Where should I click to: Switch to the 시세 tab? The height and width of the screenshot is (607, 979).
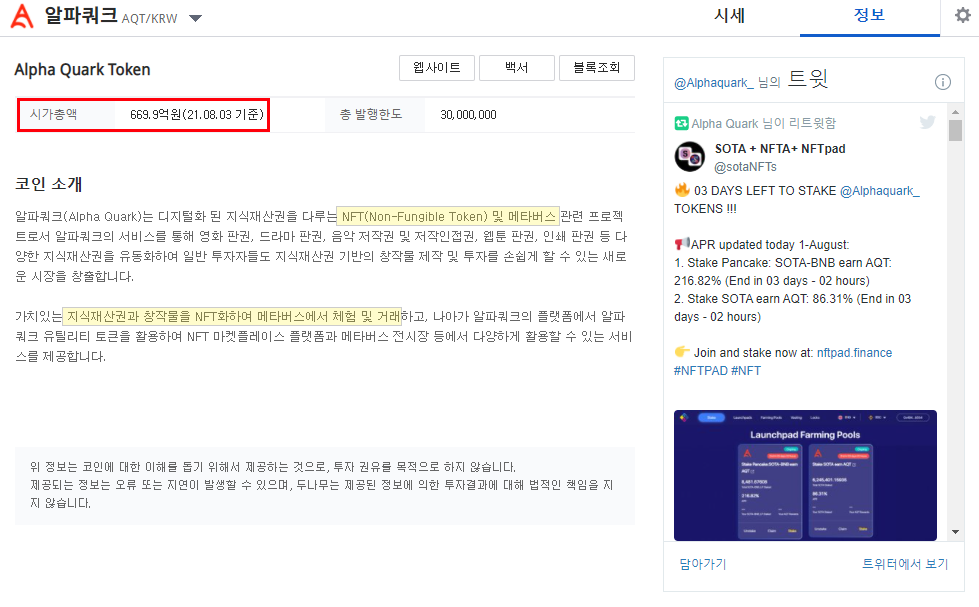(x=729, y=16)
